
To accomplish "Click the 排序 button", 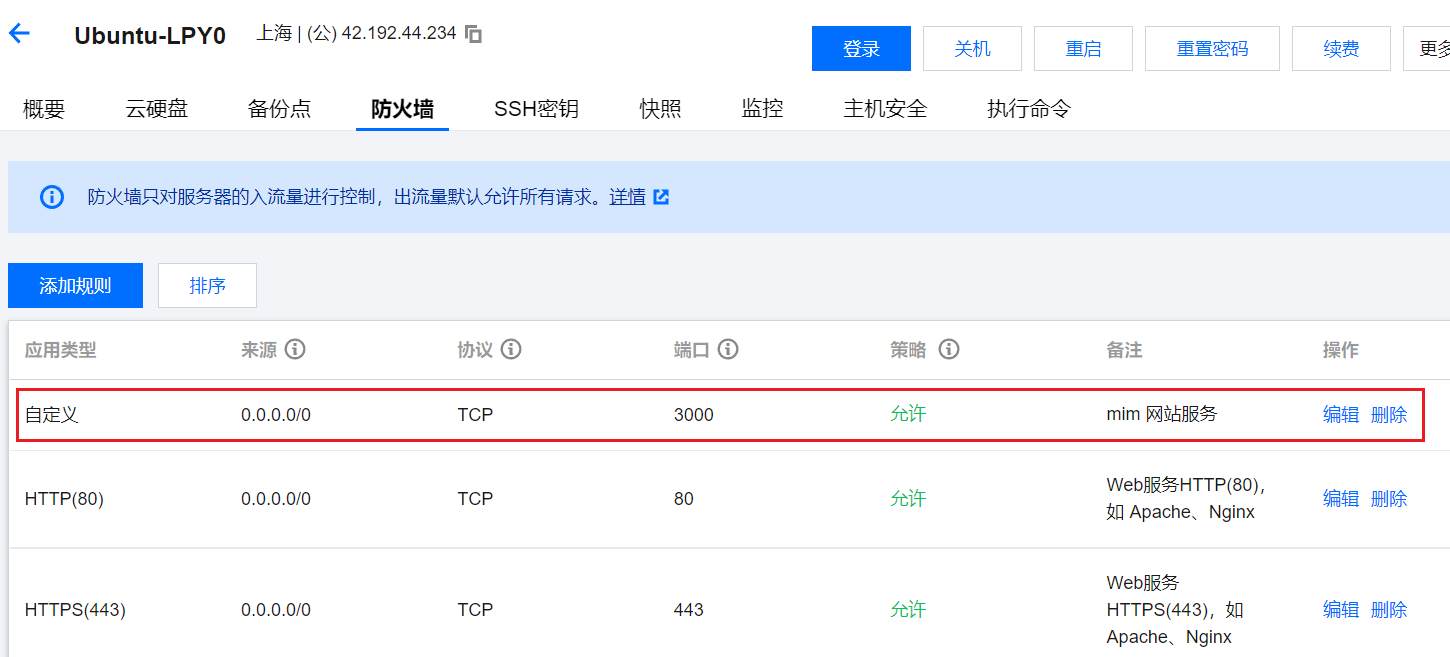I will click(x=207, y=286).
